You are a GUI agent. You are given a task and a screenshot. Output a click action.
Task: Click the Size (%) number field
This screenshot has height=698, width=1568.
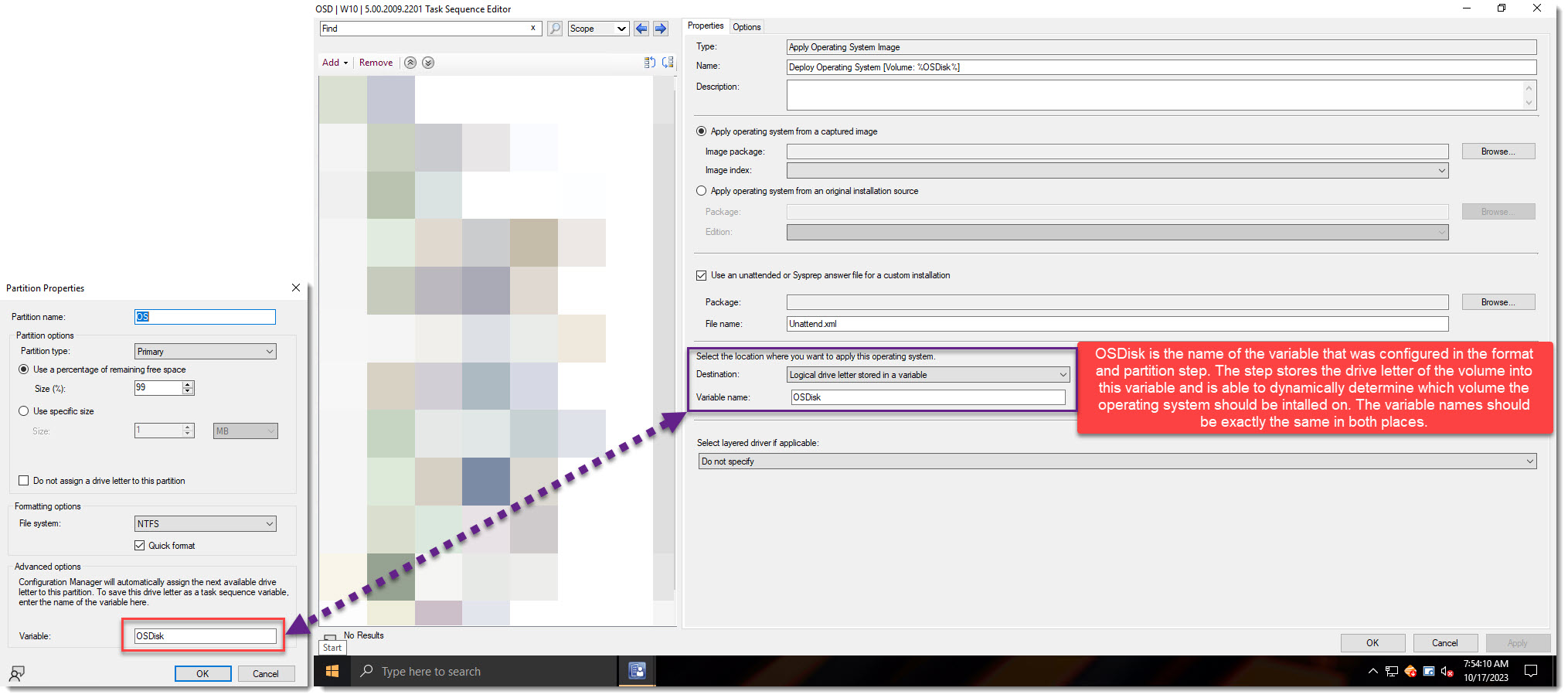click(x=158, y=388)
